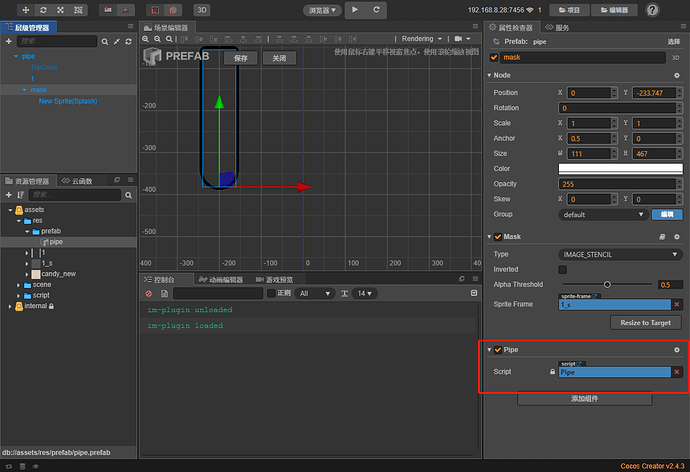Click the Mask component gear icon
Image resolution: width=690 pixels, height=472 pixels.
click(x=677, y=237)
